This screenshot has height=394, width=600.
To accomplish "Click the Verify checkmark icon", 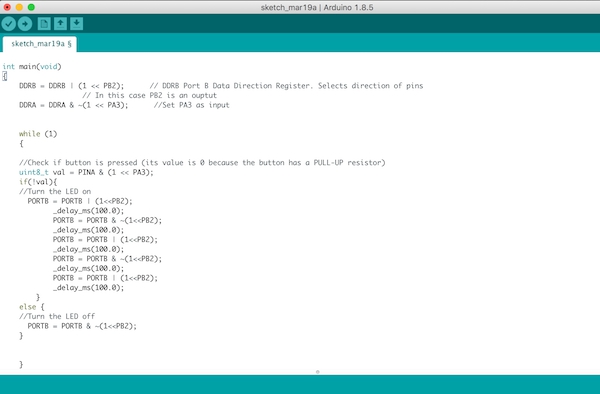I will [x=8, y=24].
